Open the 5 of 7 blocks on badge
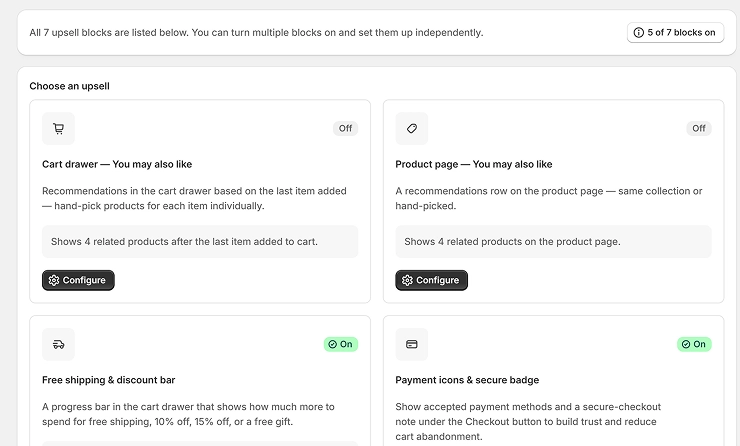 675,33
